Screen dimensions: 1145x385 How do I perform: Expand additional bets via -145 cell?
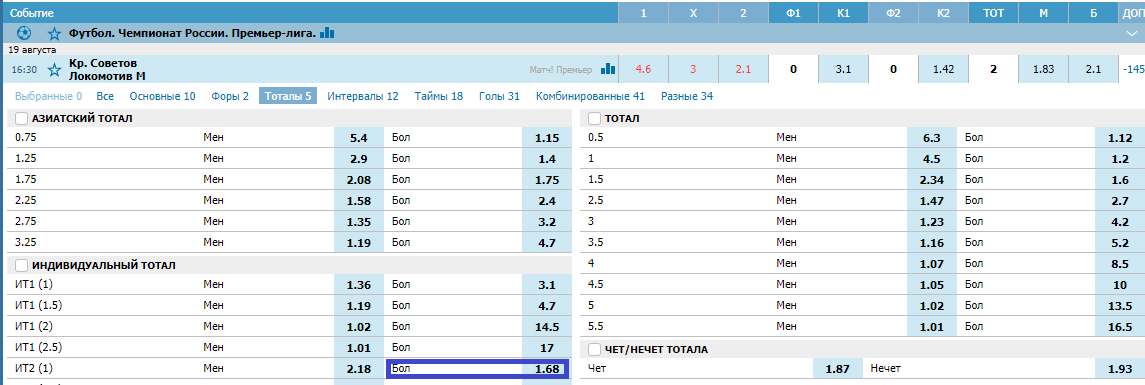[1131, 69]
